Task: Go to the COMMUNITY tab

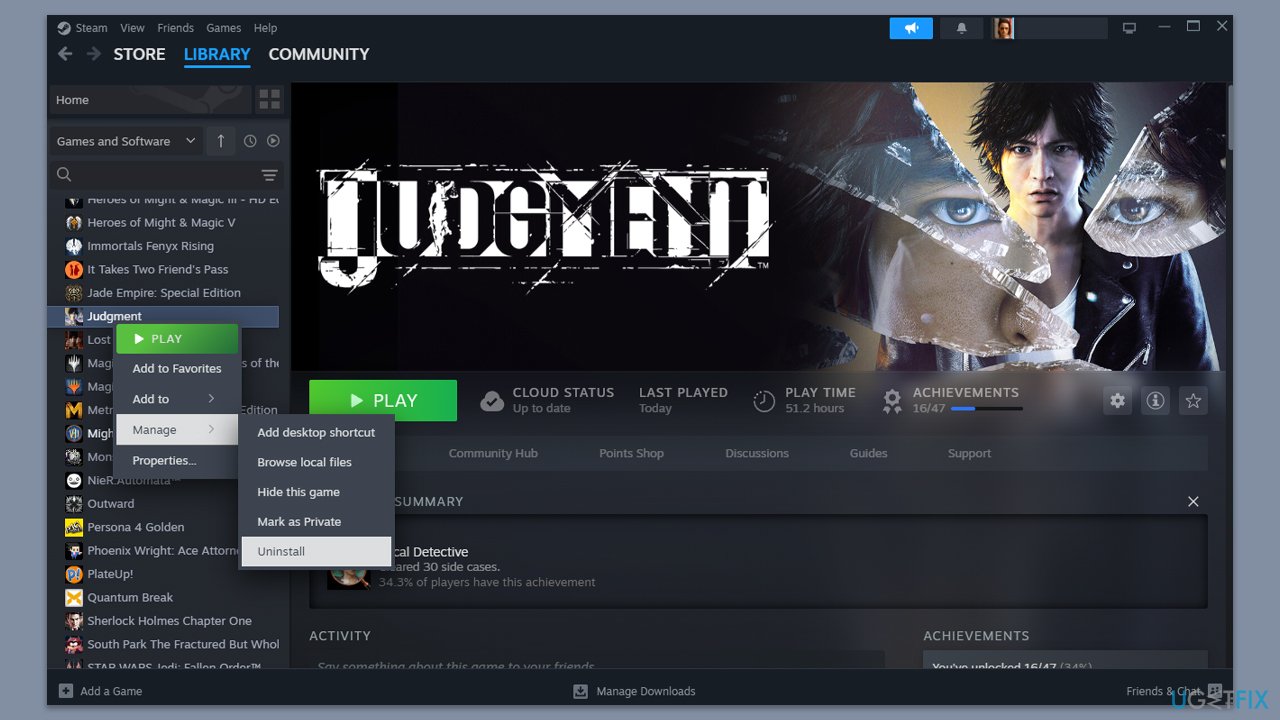Action: 319,54
